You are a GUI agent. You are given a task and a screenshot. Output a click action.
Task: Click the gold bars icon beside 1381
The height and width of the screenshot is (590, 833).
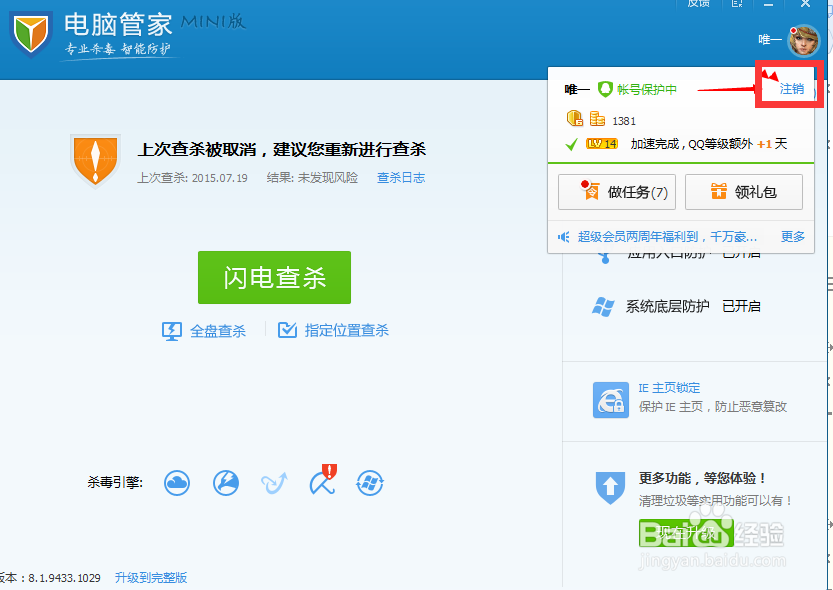(x=597, y=118)
